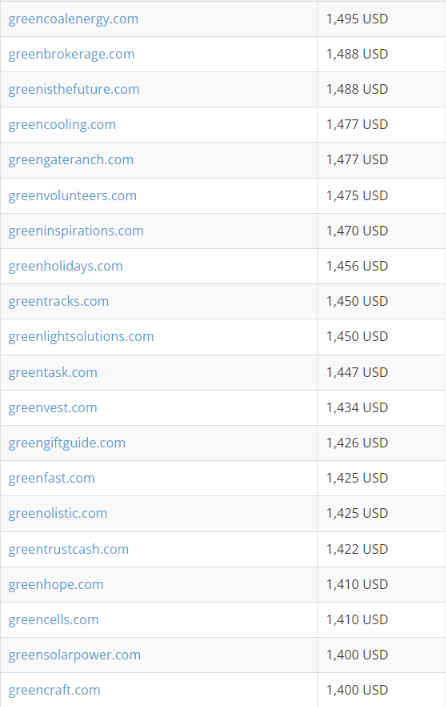Click the greenbrokerage.com domain link
This screenshot has height=707, width=446.
pyautogui.click(x=71, y=55)
